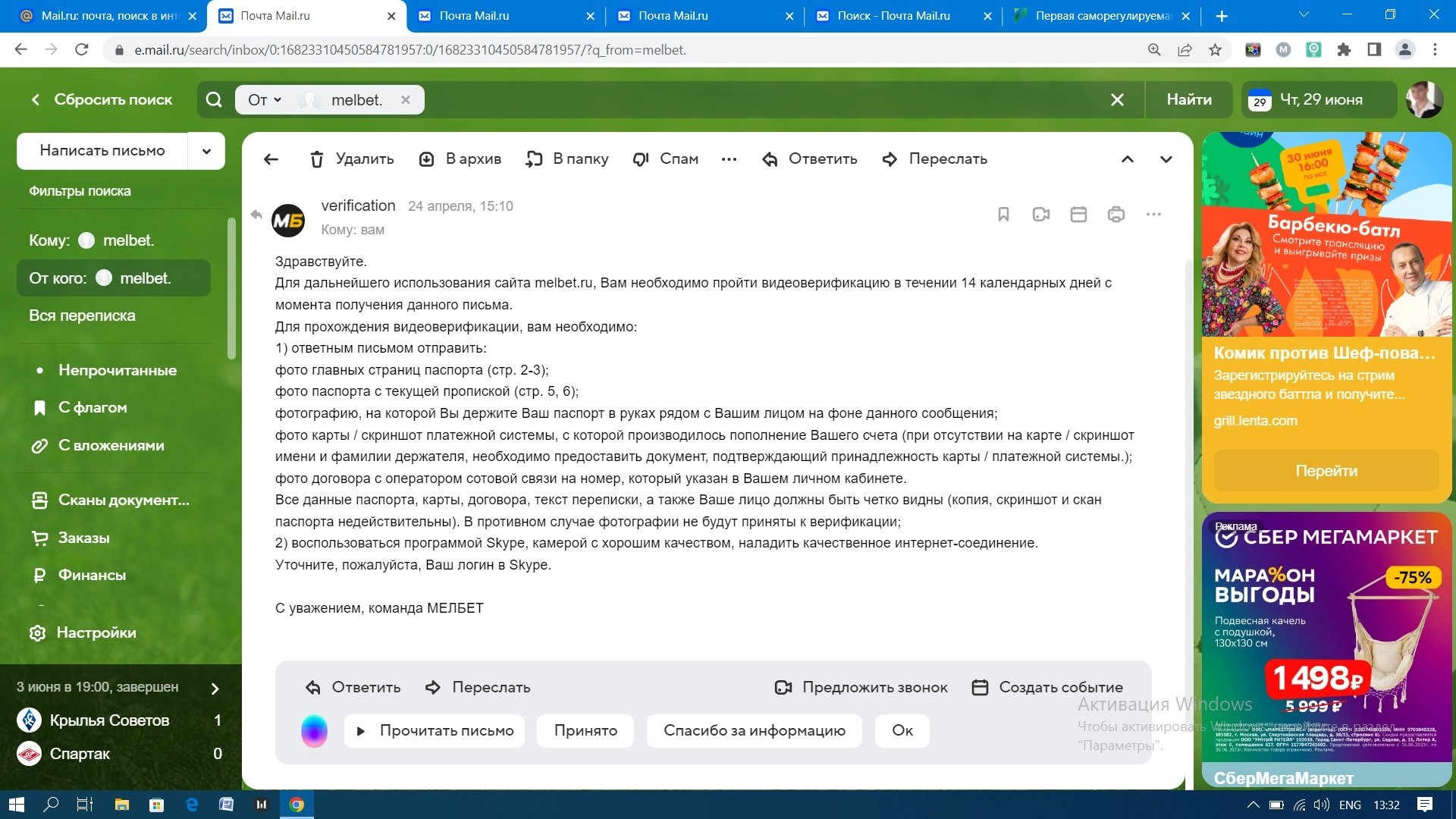The image size is (1456, 819).
Task: Click the Спасибо за информацию quick reply
Action: (x=754, y=731)
